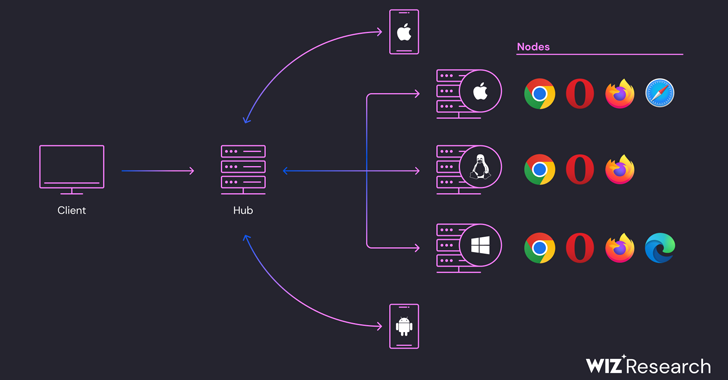The height and width of the screenshot is (380, 728).
Task: Click Opera icon in Linux row
Action: (x=580, y=170)
